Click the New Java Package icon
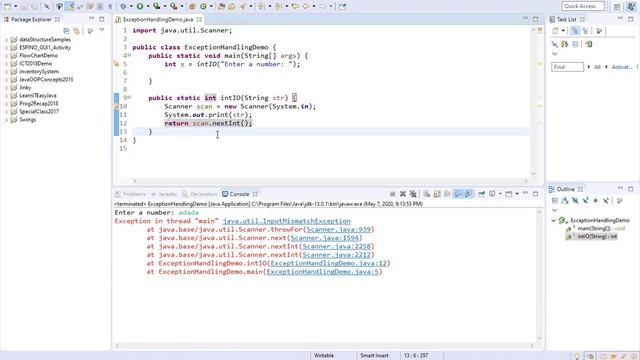Viewport: 640px width, 360px height. tap(192, 6)
